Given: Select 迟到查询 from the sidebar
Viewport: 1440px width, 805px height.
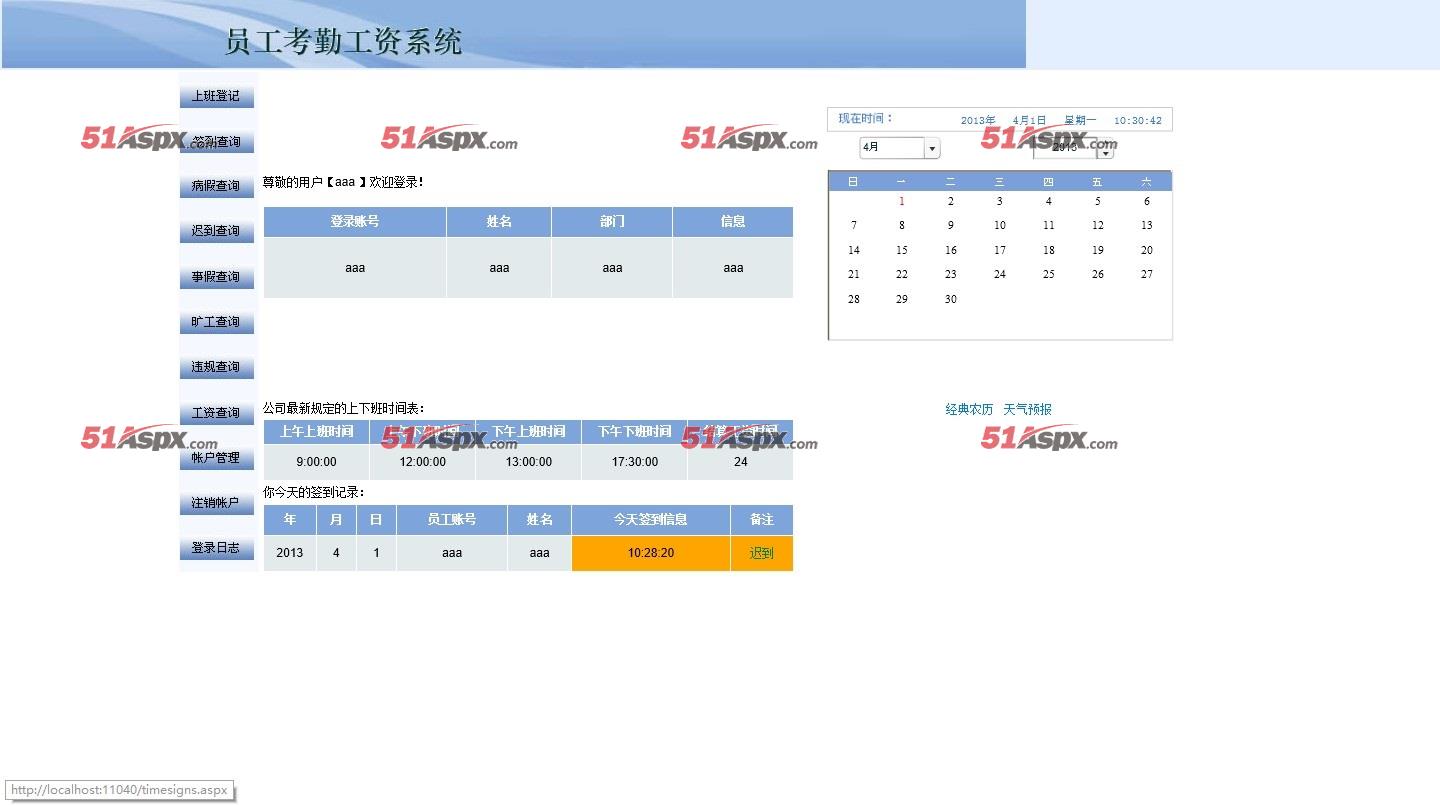Looking at the screenshot, I should (216, 231).
